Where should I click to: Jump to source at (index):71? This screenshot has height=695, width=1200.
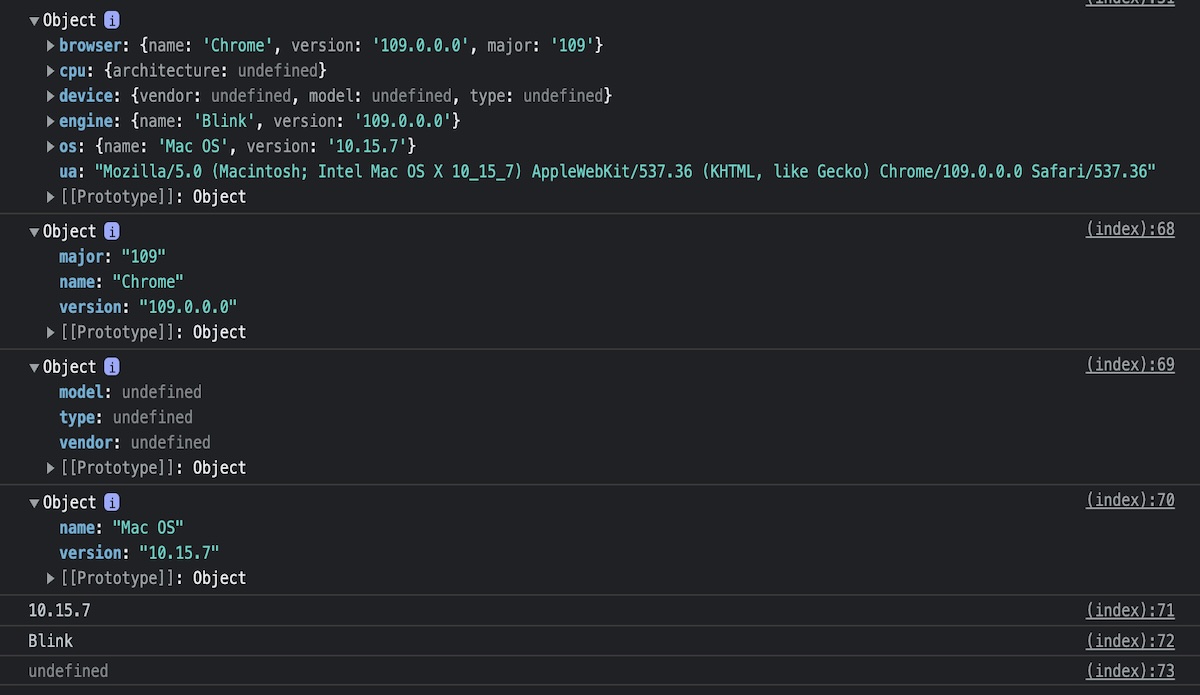click(x=1129, y=610)
